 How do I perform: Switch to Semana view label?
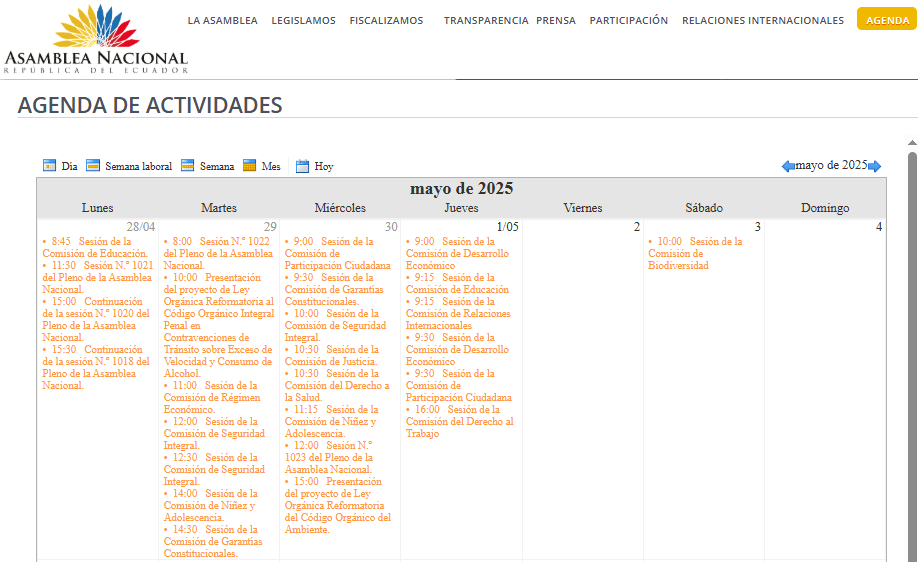tap(217, 166)
